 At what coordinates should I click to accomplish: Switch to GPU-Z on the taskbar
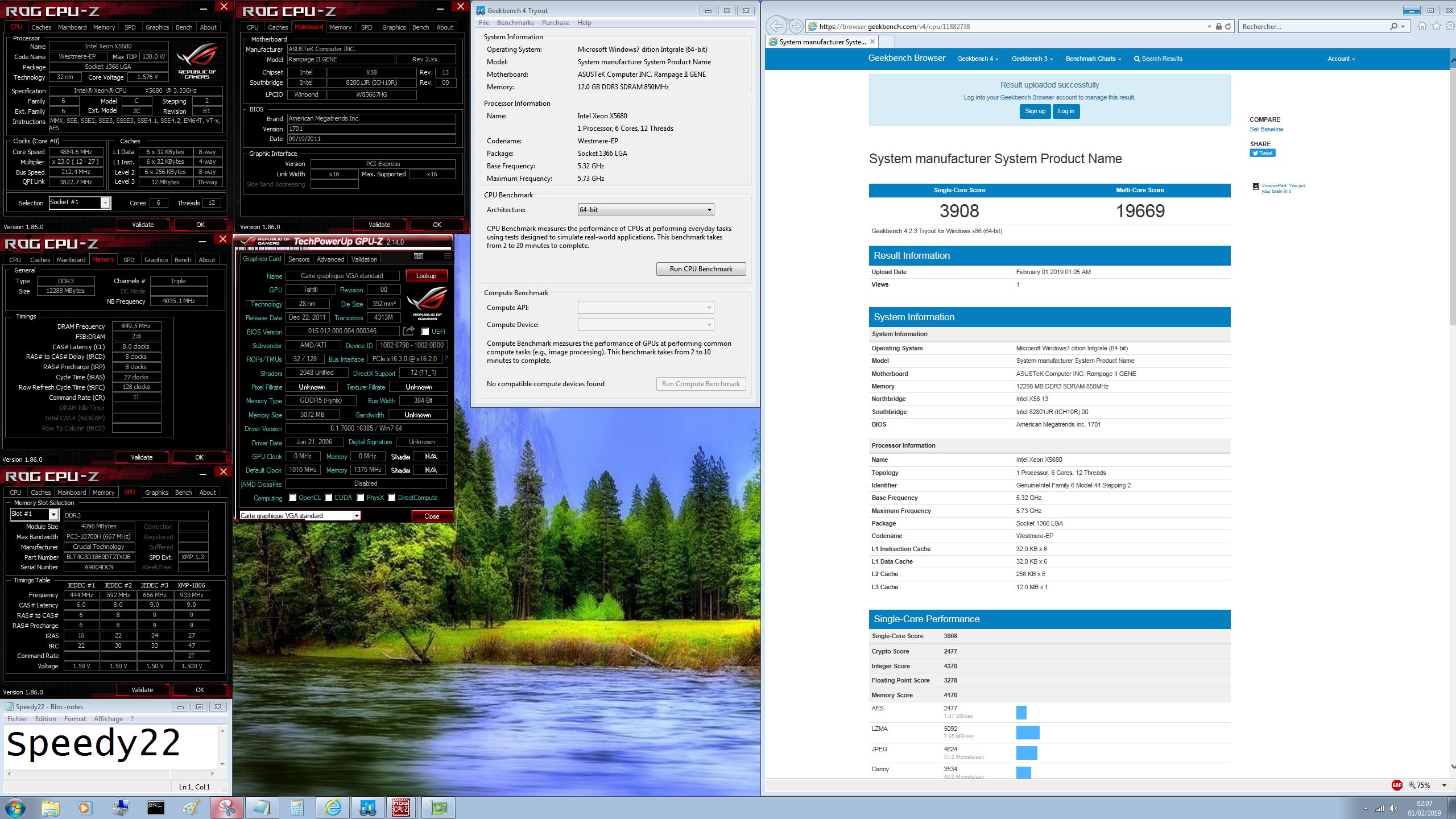(x=439, y=808)
